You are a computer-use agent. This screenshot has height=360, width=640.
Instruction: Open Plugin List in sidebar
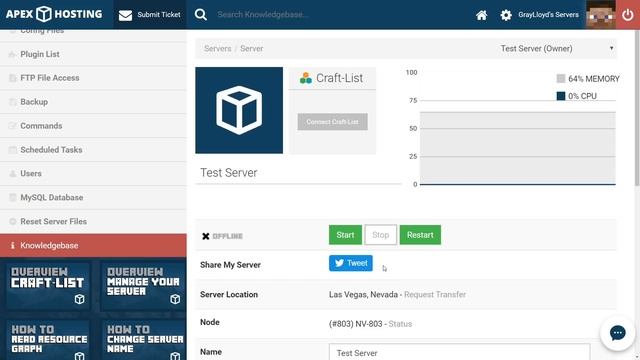pyautogui.click(x=93, y=54)
